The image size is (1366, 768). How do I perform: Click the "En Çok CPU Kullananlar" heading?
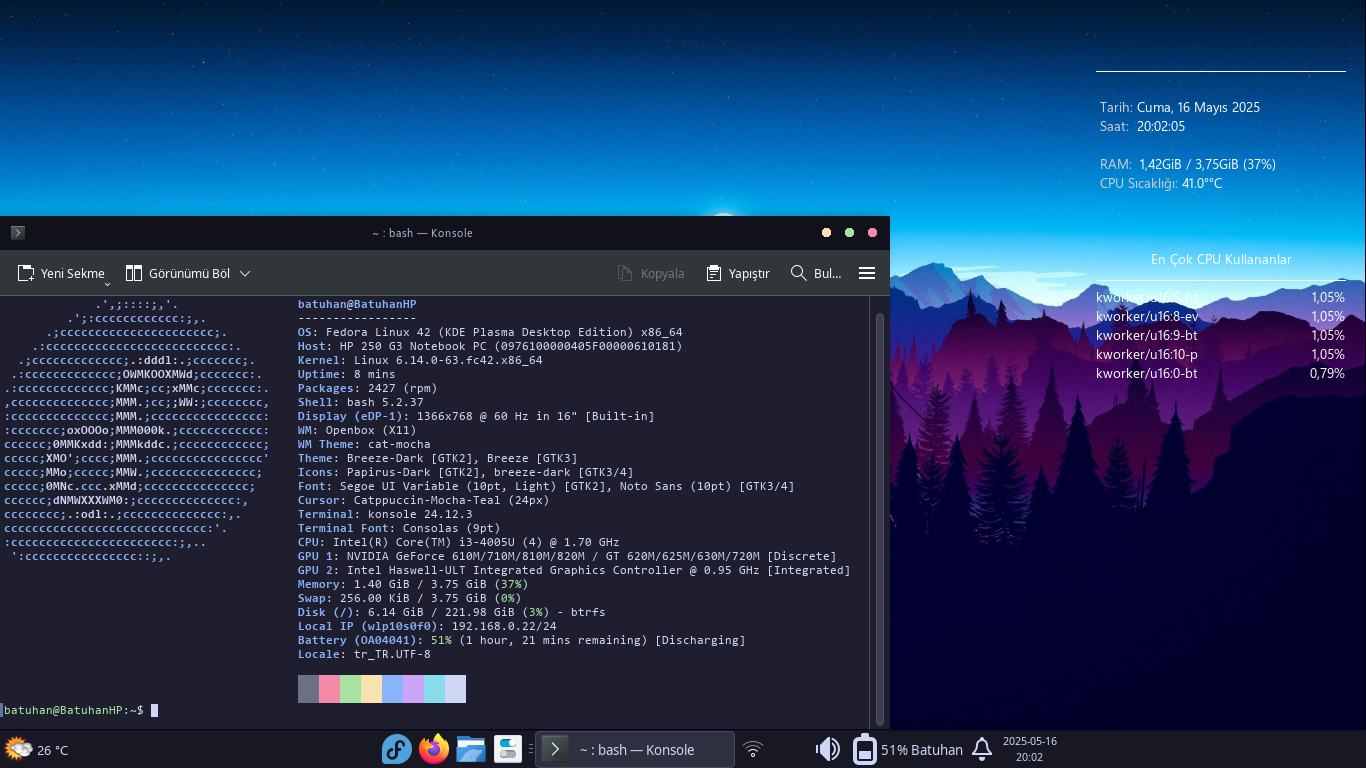point(1221,259)
